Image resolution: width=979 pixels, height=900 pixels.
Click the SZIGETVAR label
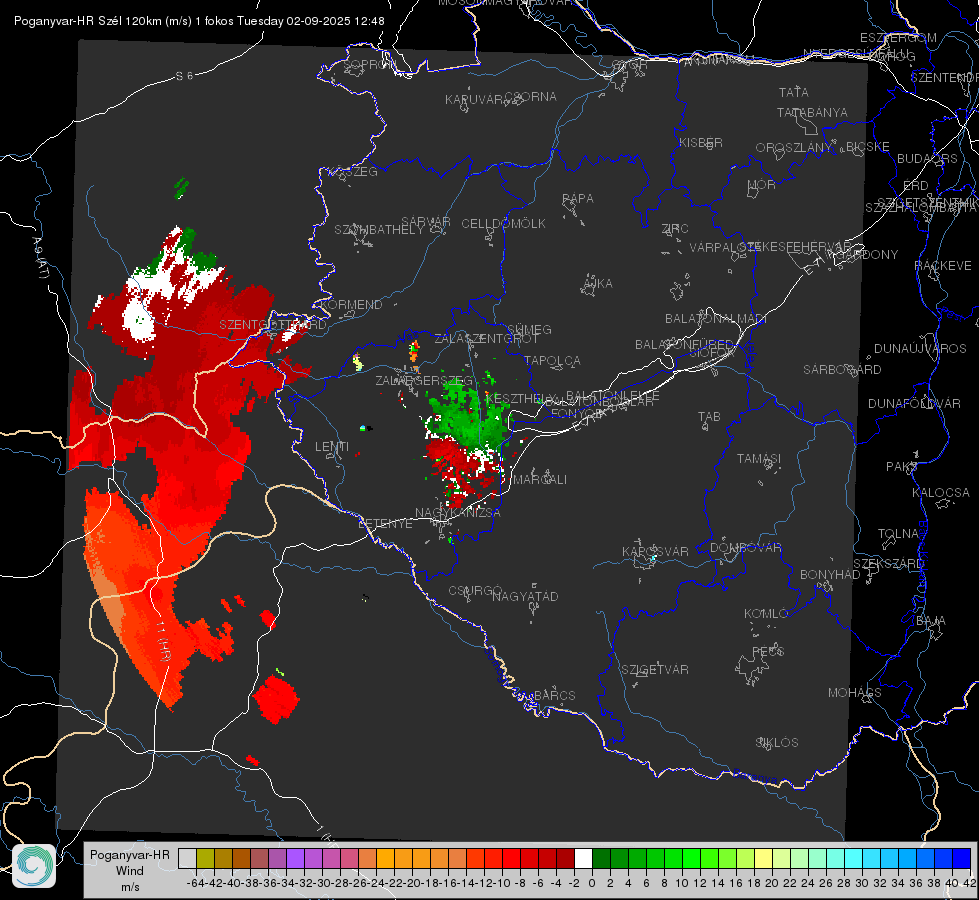click(x=655, y=670)
